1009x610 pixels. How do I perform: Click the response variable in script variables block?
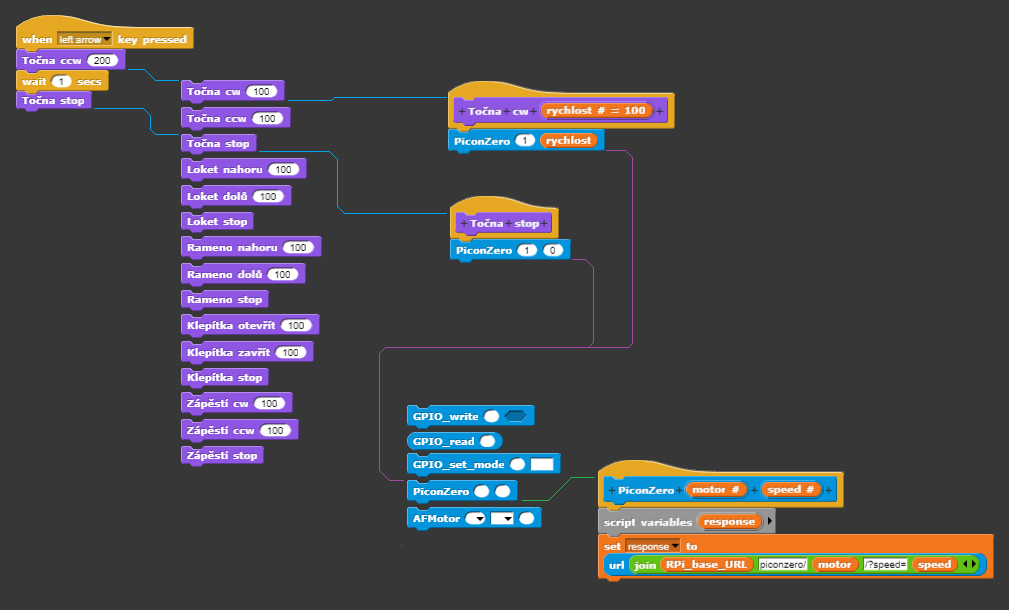pyautogui.click(x=730, y=522)
